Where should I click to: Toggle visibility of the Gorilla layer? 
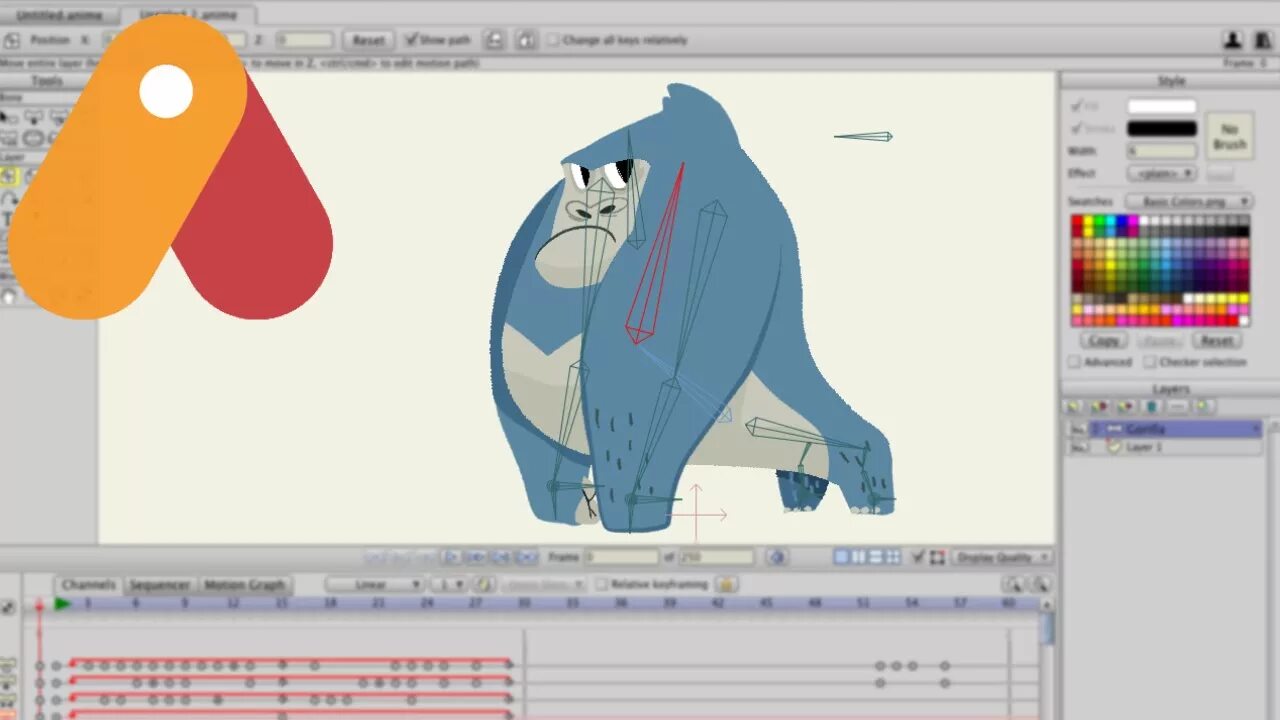1077,429
